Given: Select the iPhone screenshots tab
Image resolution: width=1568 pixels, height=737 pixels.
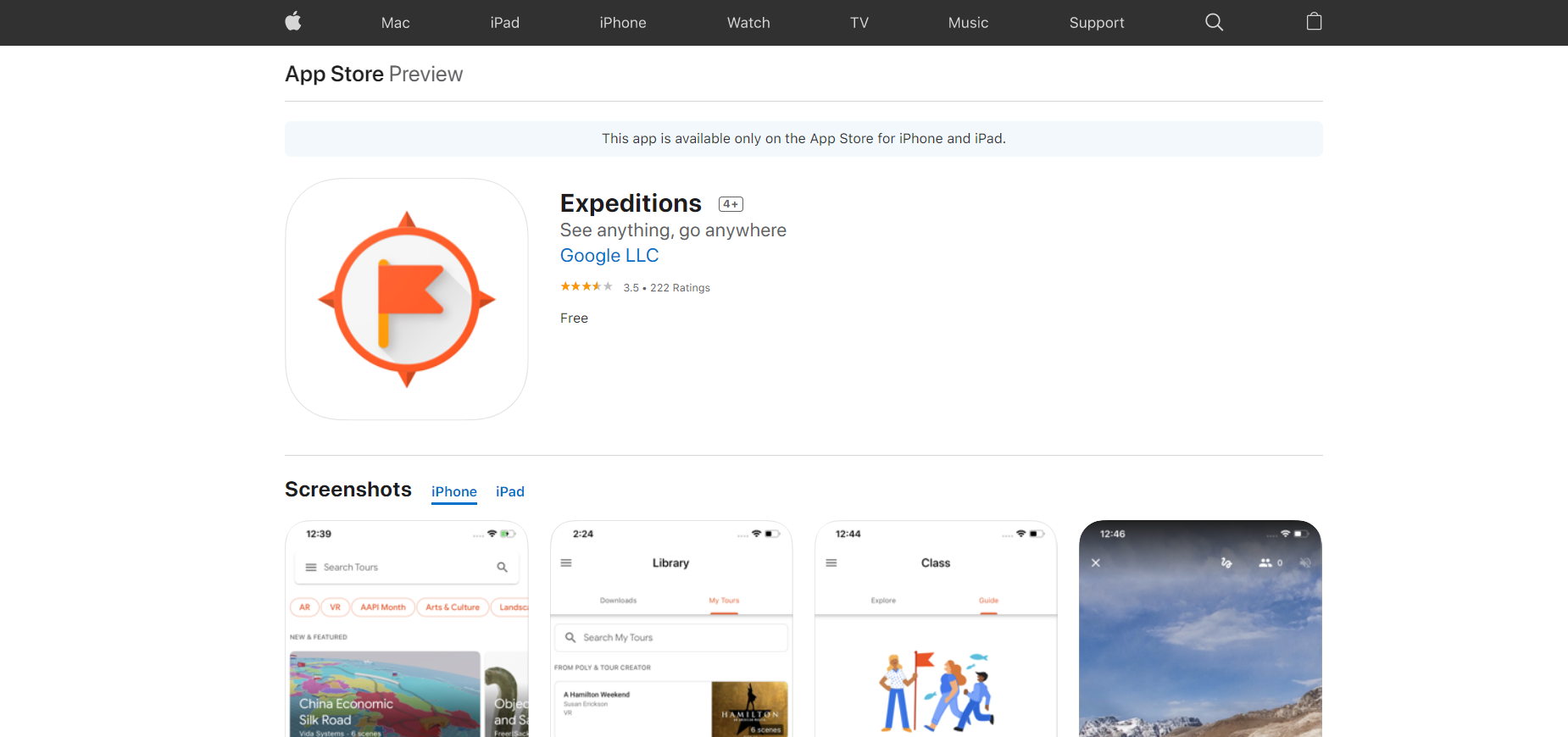Looking at the screenshot, I should click(454, 492).
